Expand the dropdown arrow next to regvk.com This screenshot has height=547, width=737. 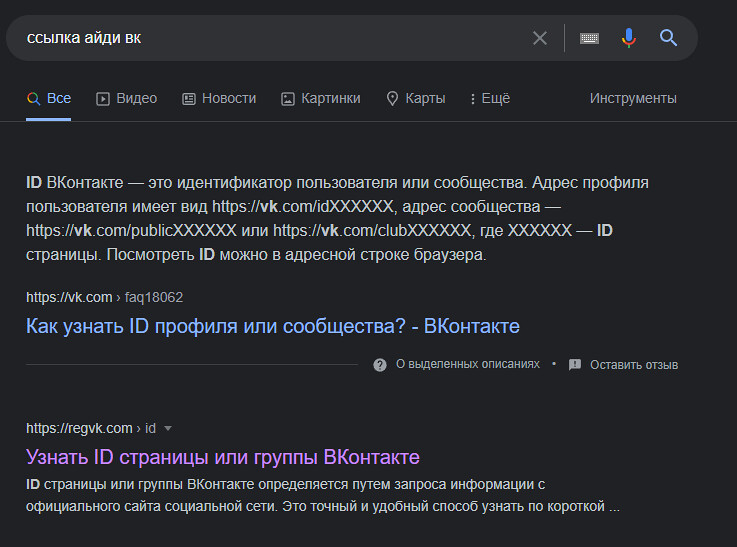pyautogui.click(x=168, y=429)
